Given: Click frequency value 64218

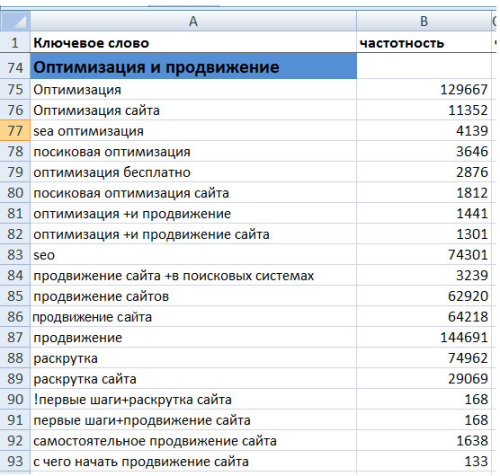Looking at the screenshot, I should tap(468, 317).
